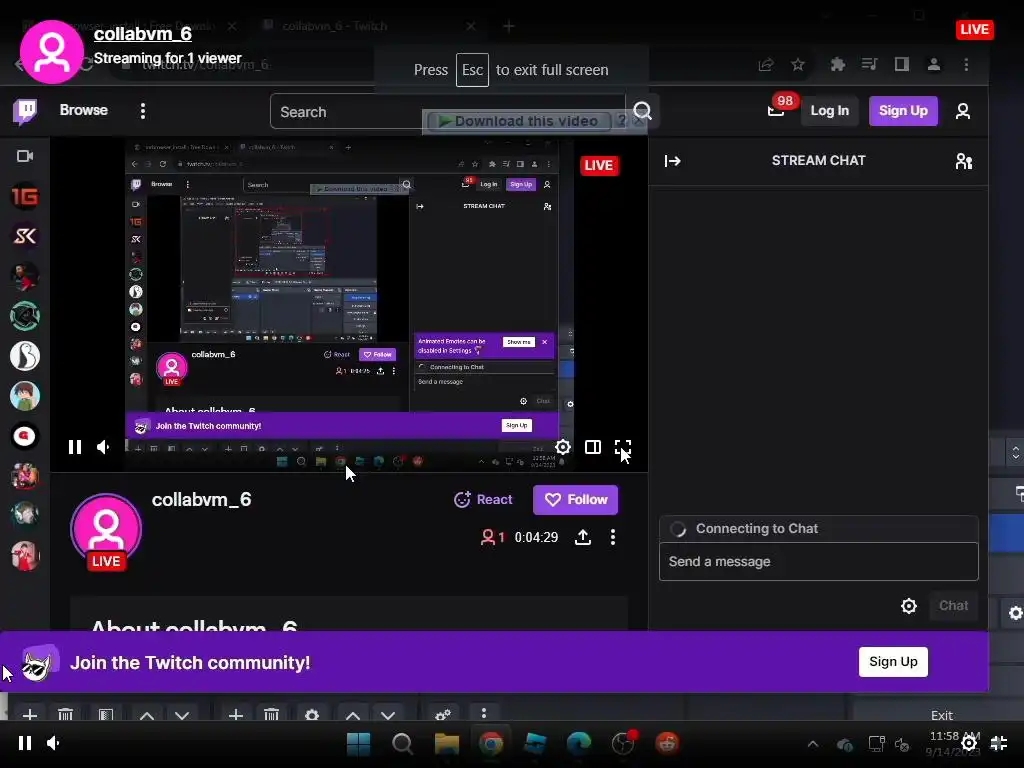Viewport: 1024px width, 768px height.
Task: Click the bookmark star in browser address bar
Action: click(798, 64)
